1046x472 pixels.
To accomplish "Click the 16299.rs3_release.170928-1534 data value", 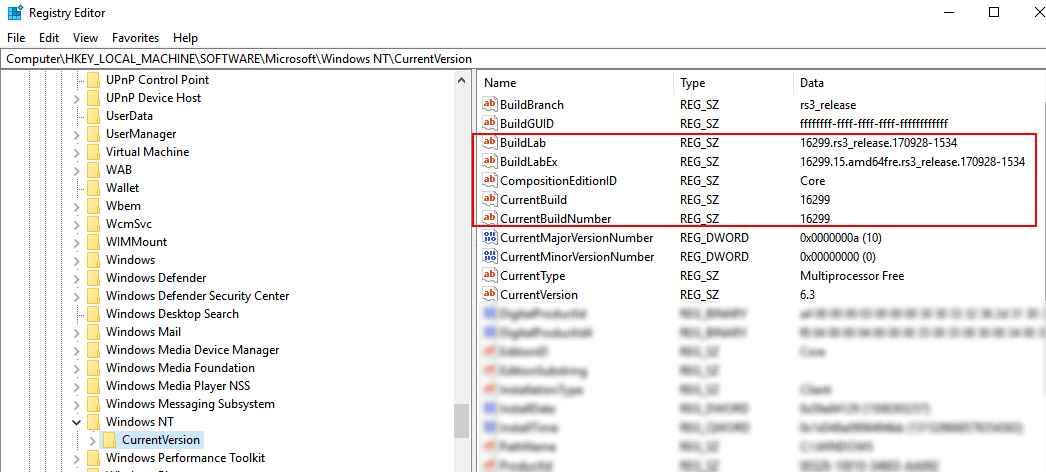I will click(x=879, y=143).
